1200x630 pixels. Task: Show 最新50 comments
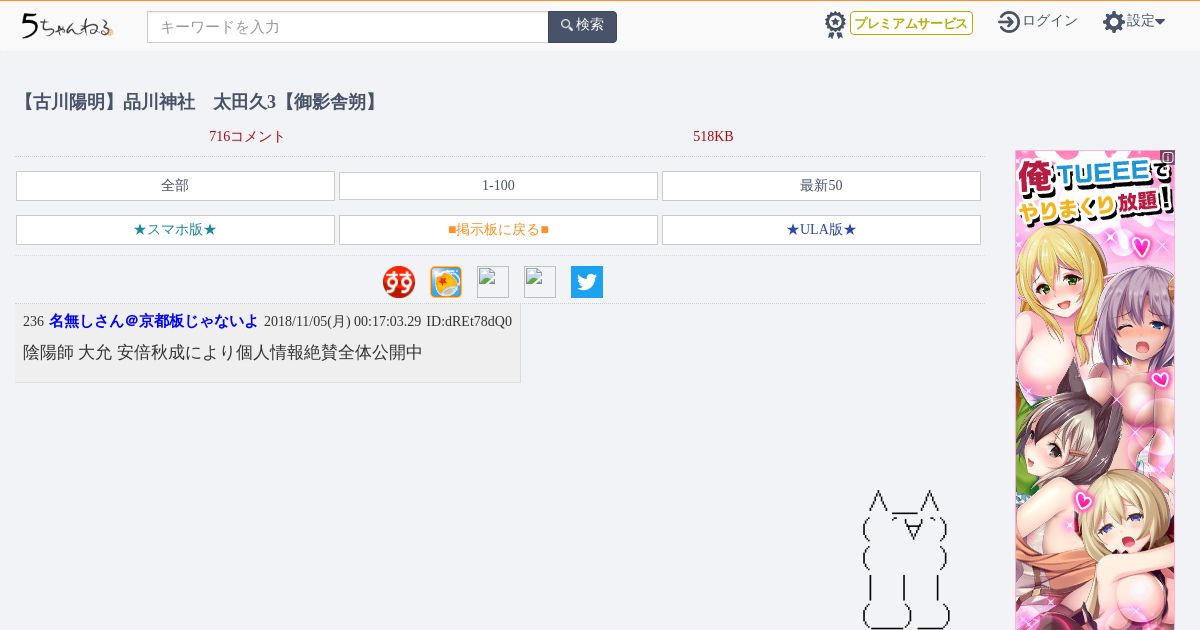click(821, 186)
